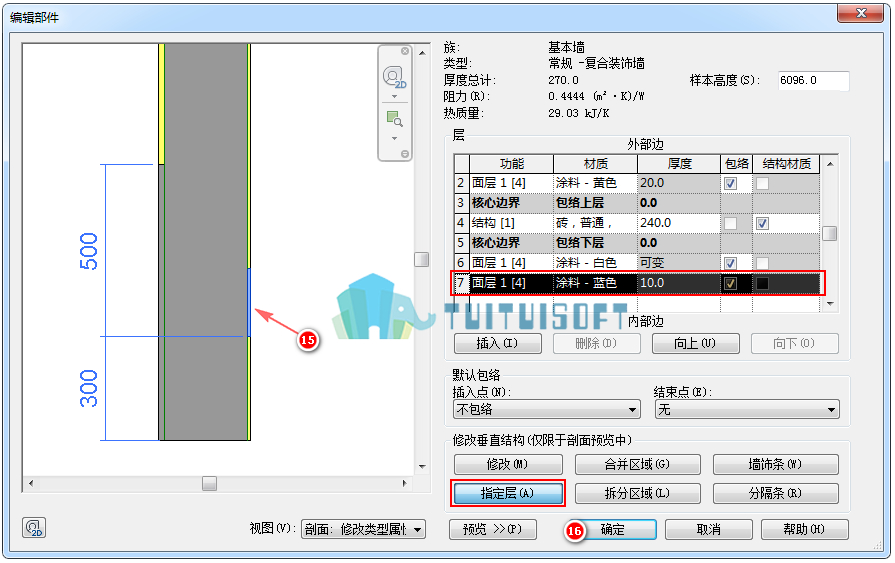
Task: Click 砖，普通 material cell
Action: (595, 223)
